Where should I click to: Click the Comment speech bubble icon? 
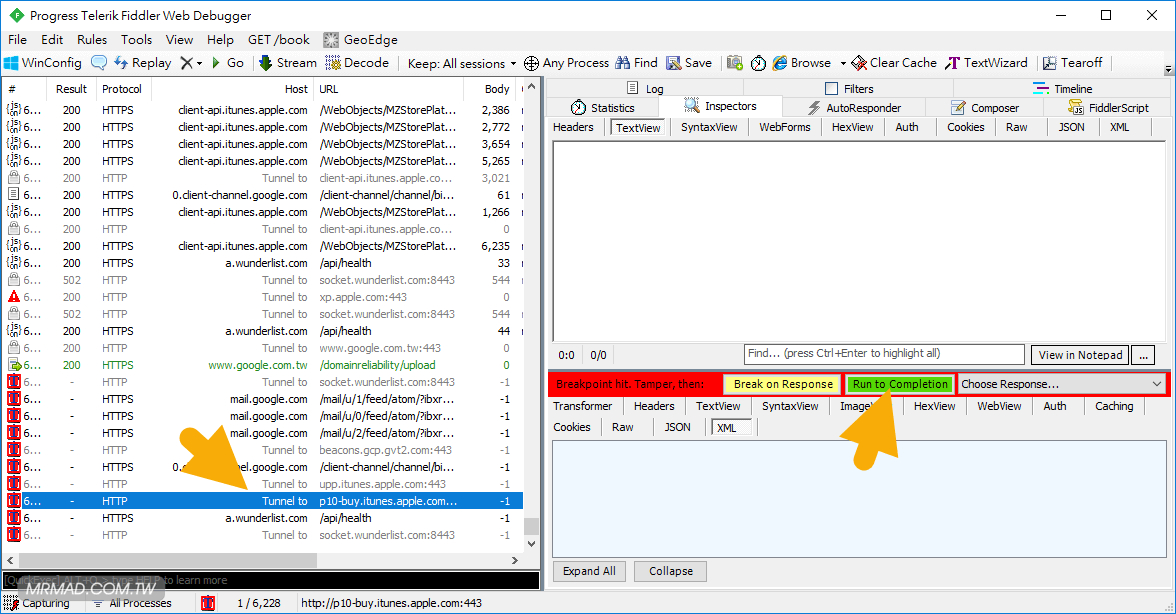coord(99,63)
